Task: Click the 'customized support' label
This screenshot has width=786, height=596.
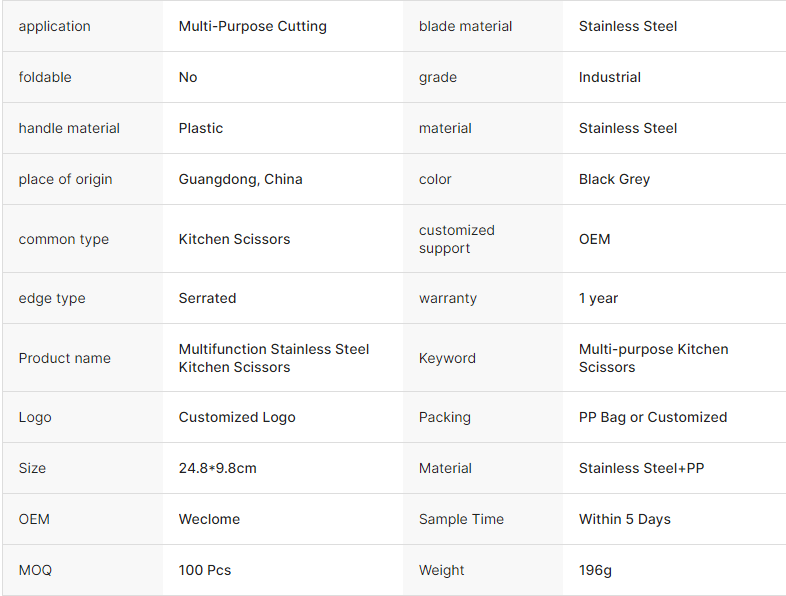Action: (x=456, y=239)
